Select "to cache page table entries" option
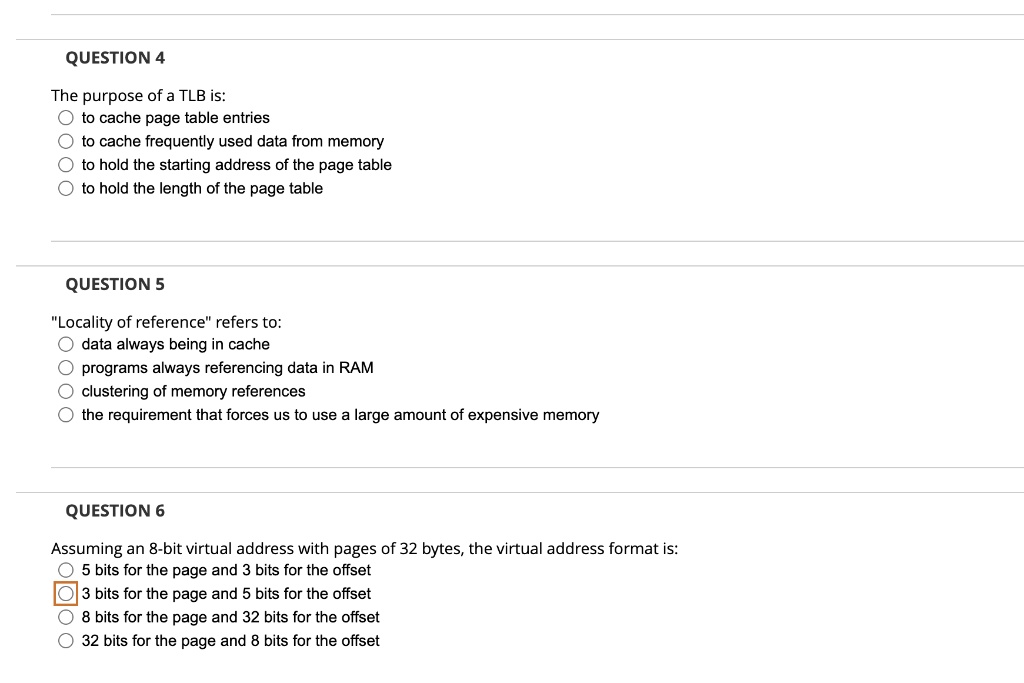The image size is (1024, 683). tap(65, 117)
